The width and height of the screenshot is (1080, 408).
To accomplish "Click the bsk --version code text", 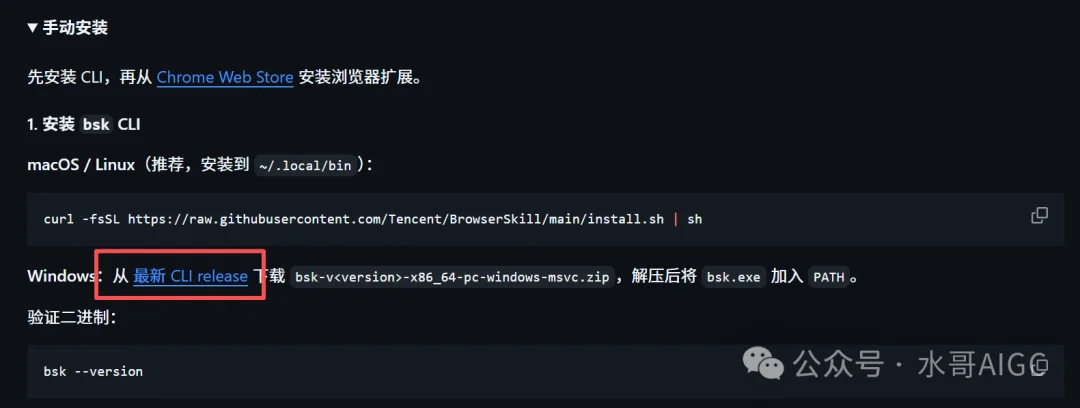I will pyautogui.click(x=93, y=371).
